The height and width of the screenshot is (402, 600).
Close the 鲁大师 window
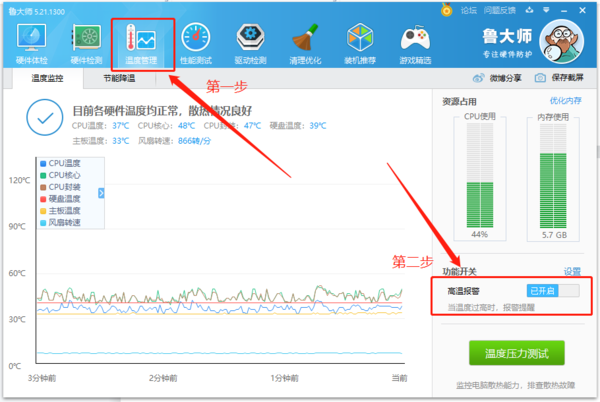click(x=582, y=10)
